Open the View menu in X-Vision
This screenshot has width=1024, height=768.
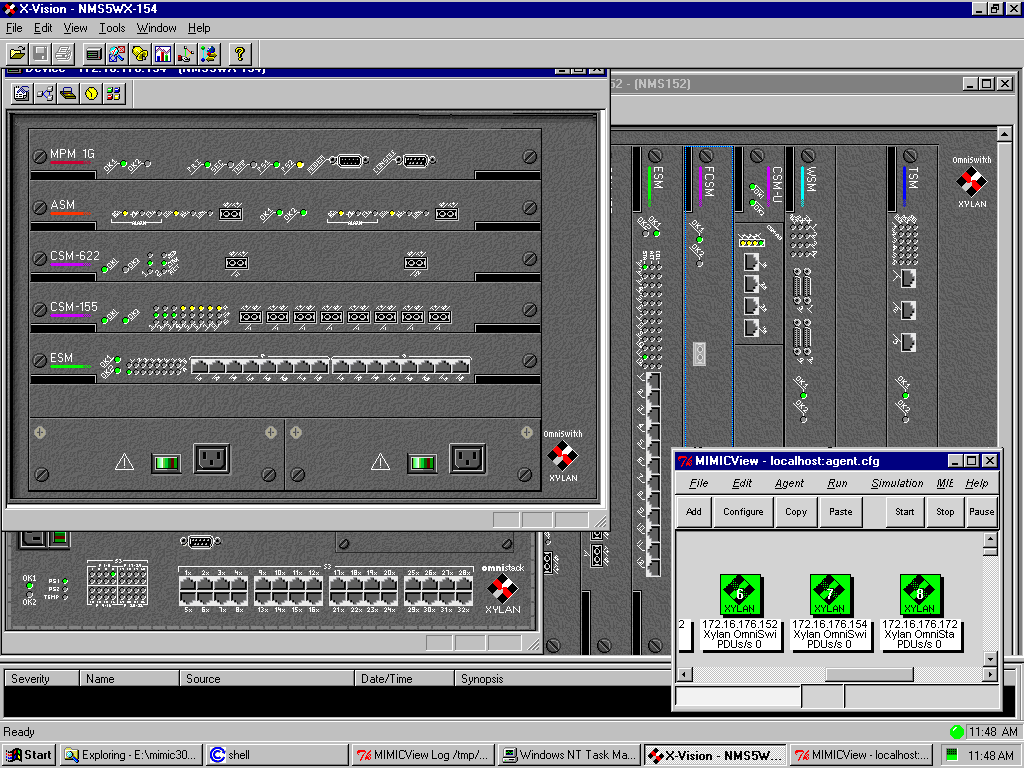pyautogui.click(x=75, y=28)
